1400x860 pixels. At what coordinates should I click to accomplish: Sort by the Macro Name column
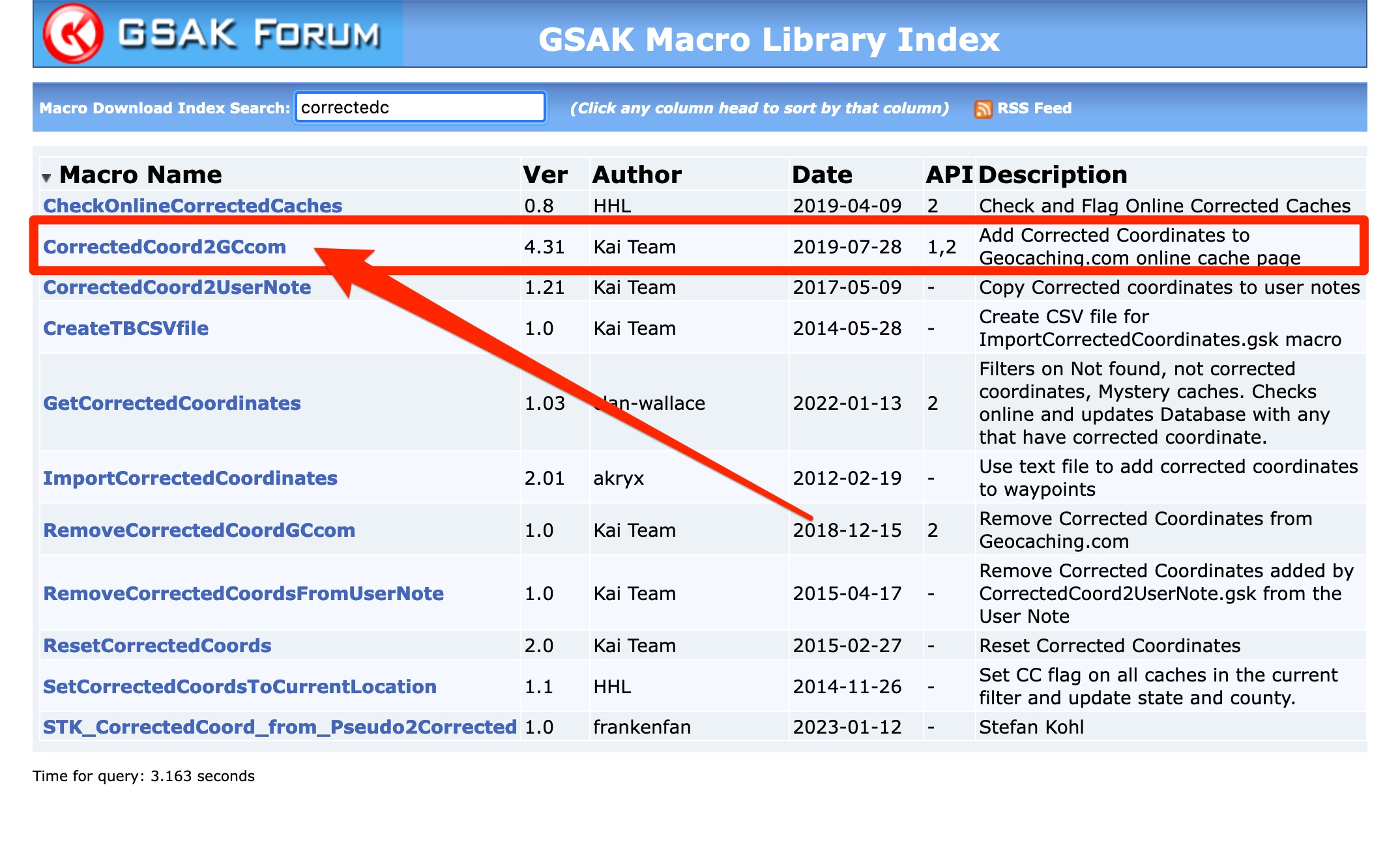tap(141, 175)
